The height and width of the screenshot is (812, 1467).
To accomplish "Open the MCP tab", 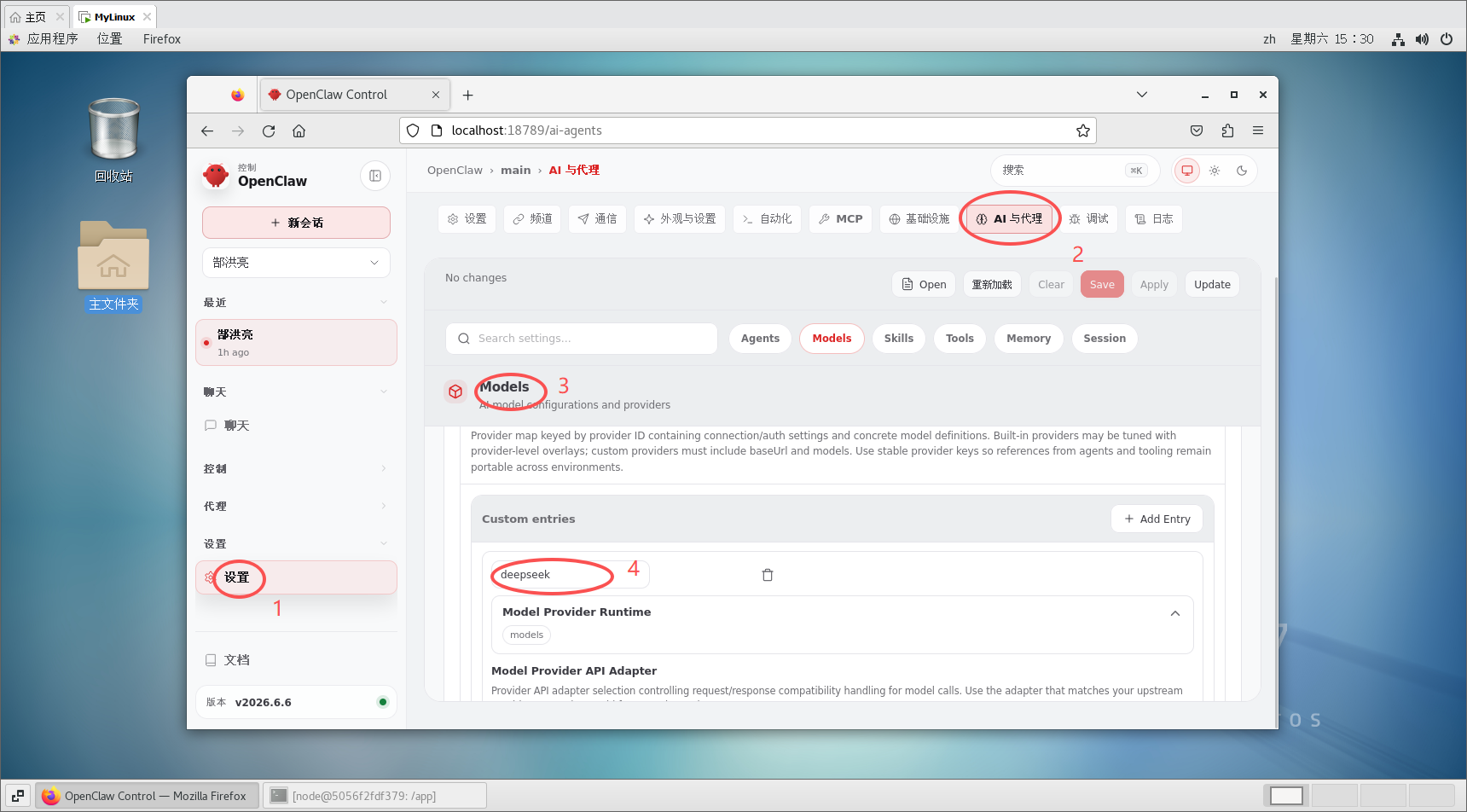I will 840,219.
